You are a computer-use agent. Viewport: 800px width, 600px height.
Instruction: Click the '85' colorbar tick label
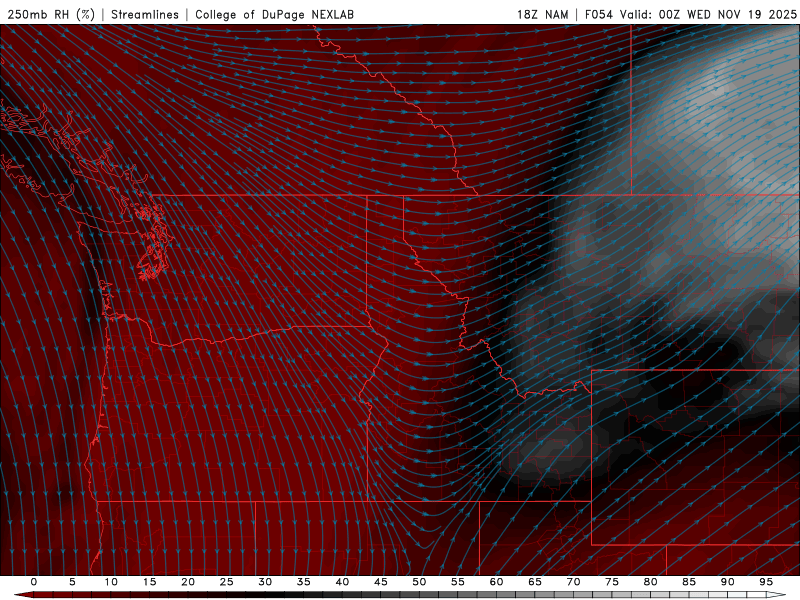point(689,582)
